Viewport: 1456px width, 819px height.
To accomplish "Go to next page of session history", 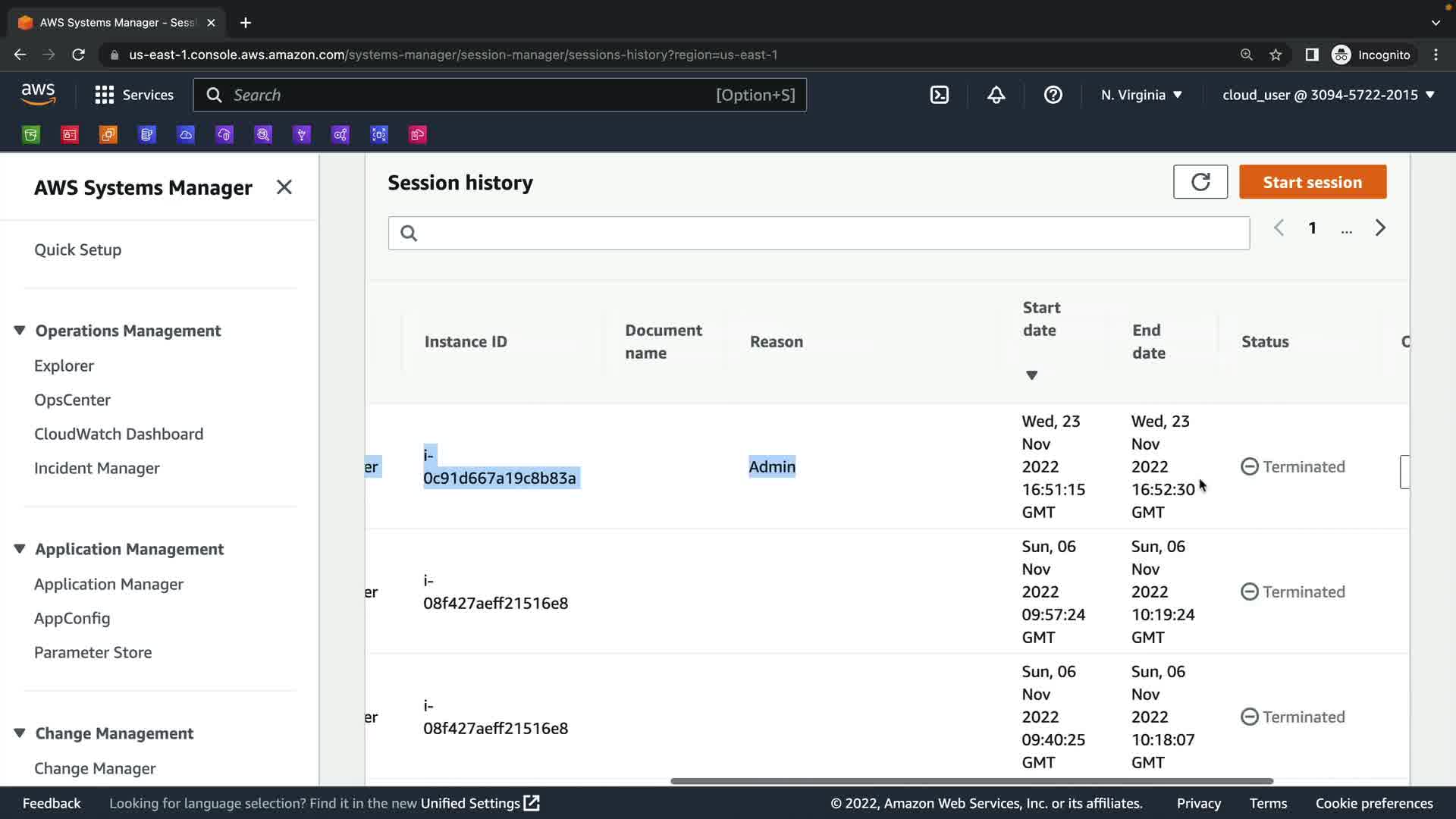I will point(1380,228).
